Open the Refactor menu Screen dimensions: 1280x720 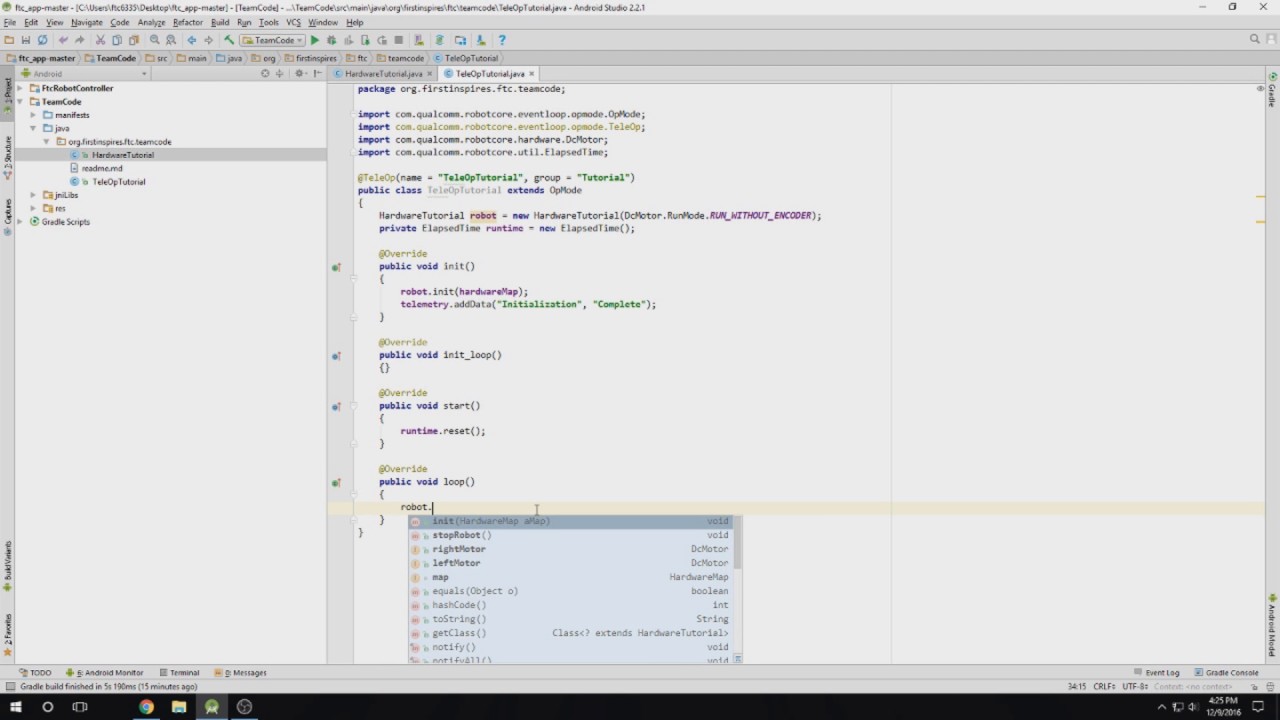(187, 22)
